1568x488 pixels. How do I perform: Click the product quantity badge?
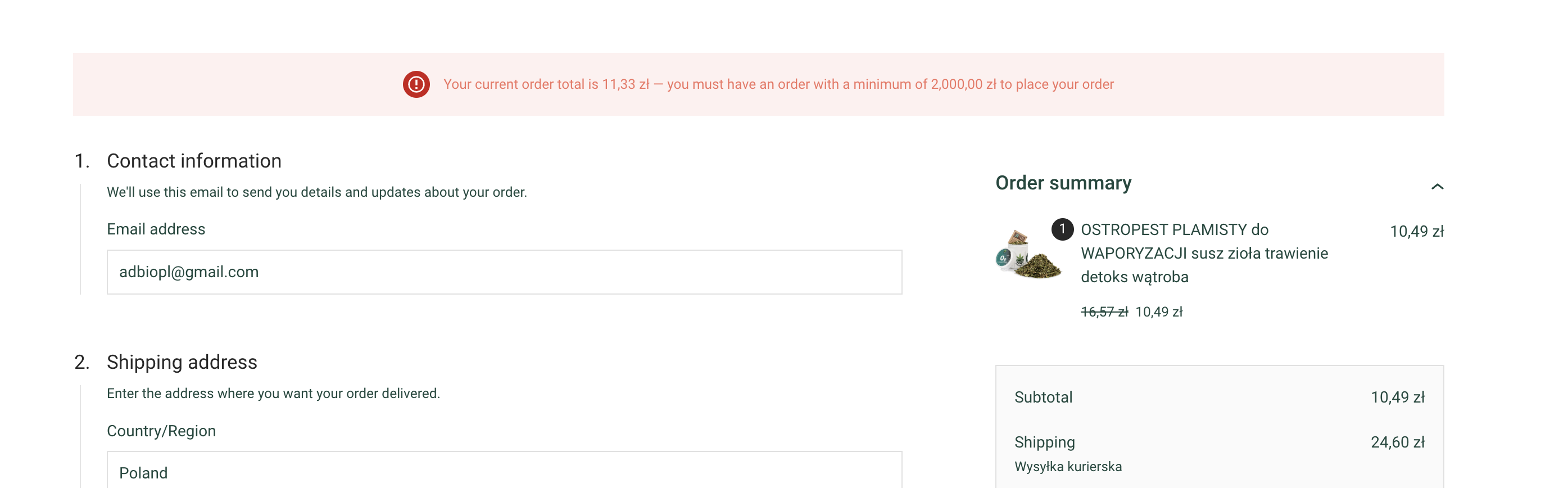[1062, 229]
